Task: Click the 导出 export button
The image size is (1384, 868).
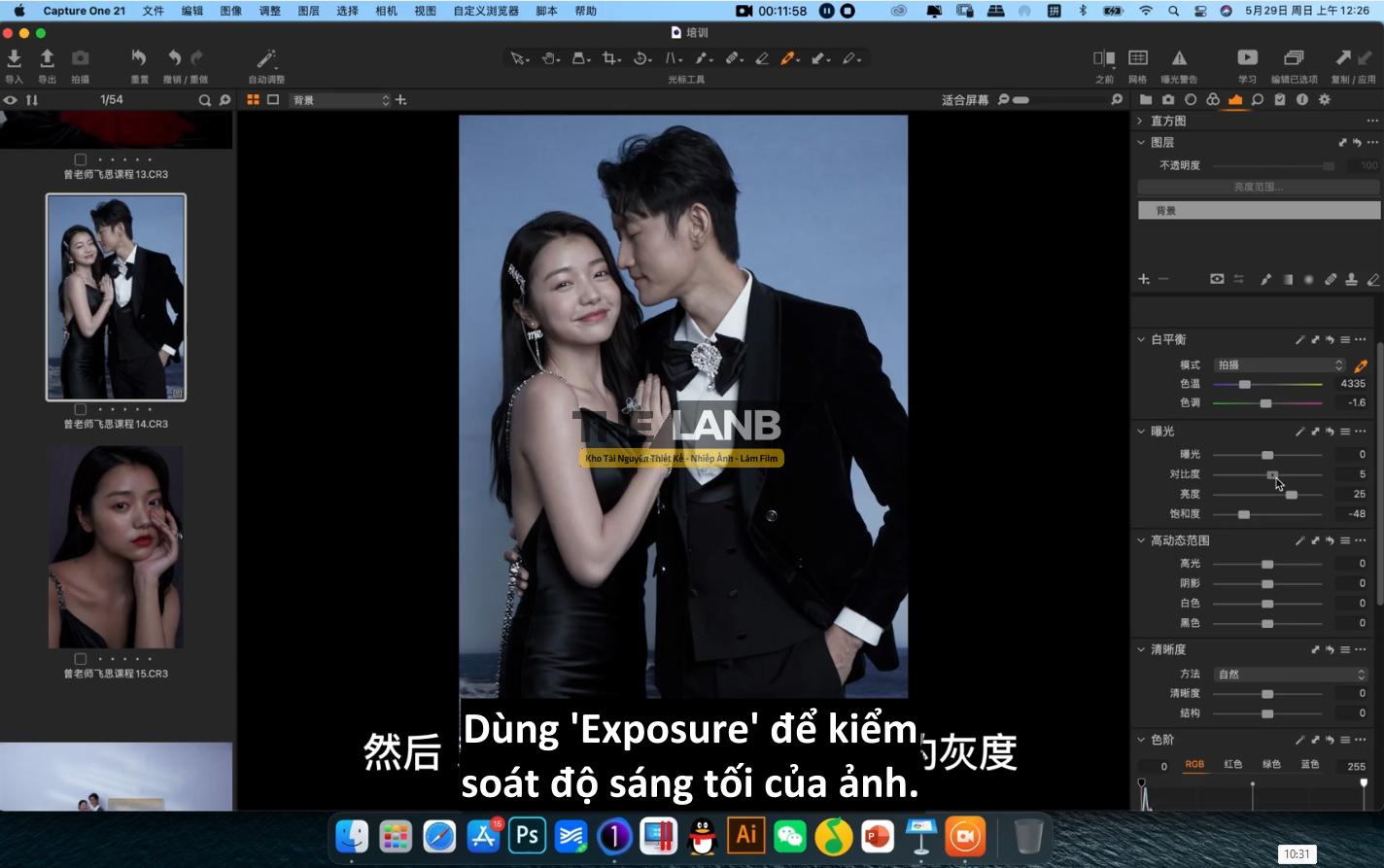Action: (47, 59)
